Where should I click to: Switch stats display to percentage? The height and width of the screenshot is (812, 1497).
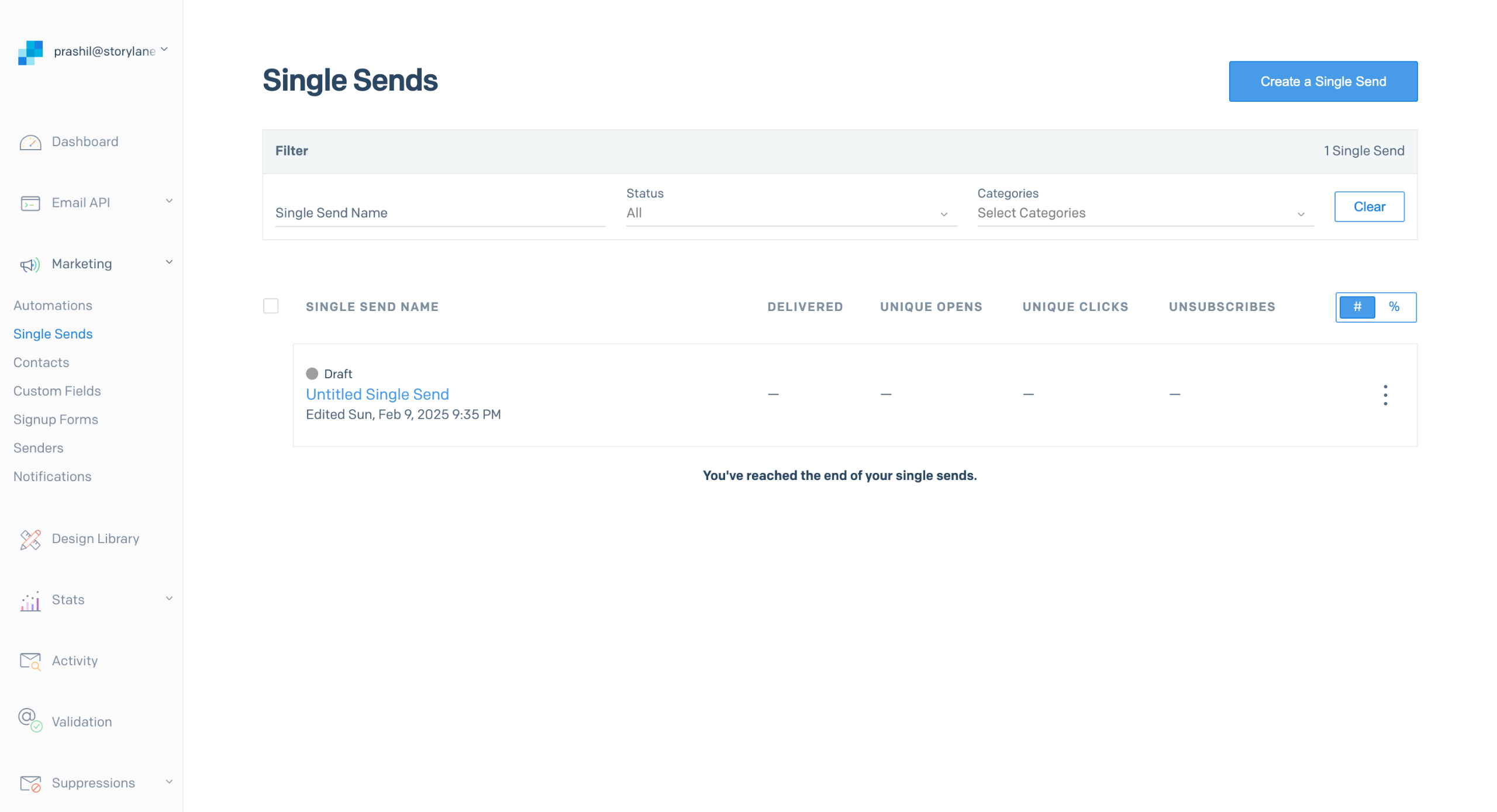tap(1394, 307)
